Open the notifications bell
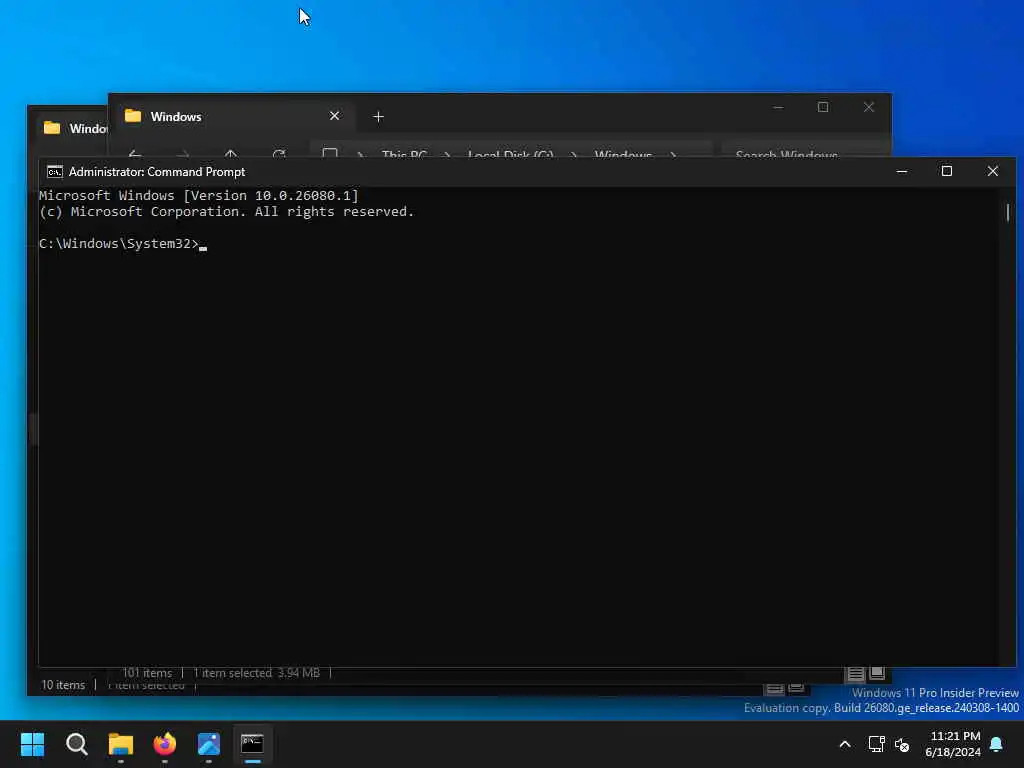 [x=997, y=744]
